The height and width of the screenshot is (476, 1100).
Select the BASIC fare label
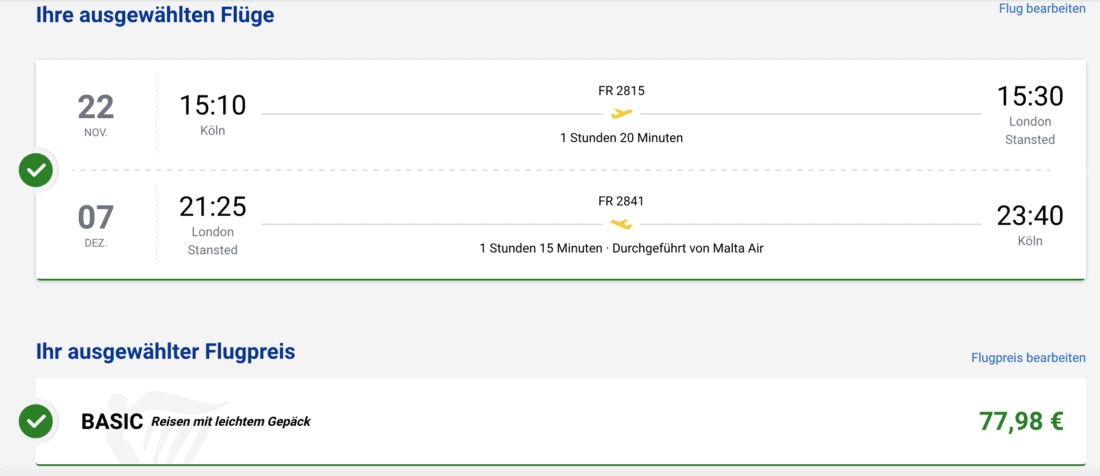click(112, 422)
